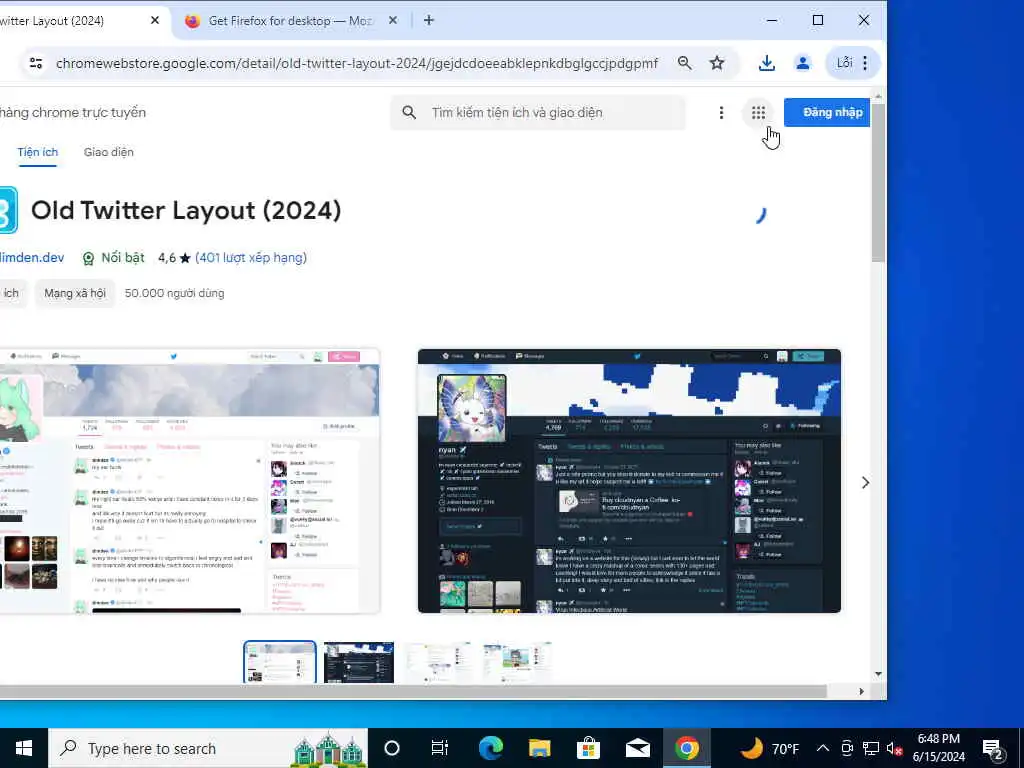
Task: Click the web store search magnifier icon
Action: [409, 112]
